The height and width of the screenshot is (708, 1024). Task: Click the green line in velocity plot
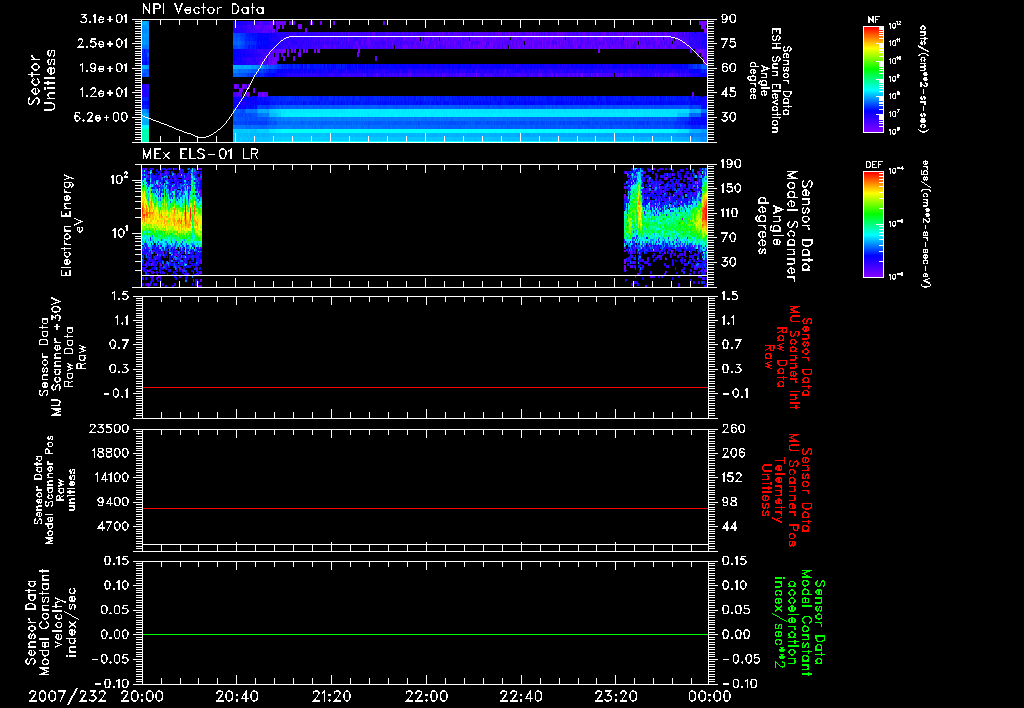click(x=424, y=634)
